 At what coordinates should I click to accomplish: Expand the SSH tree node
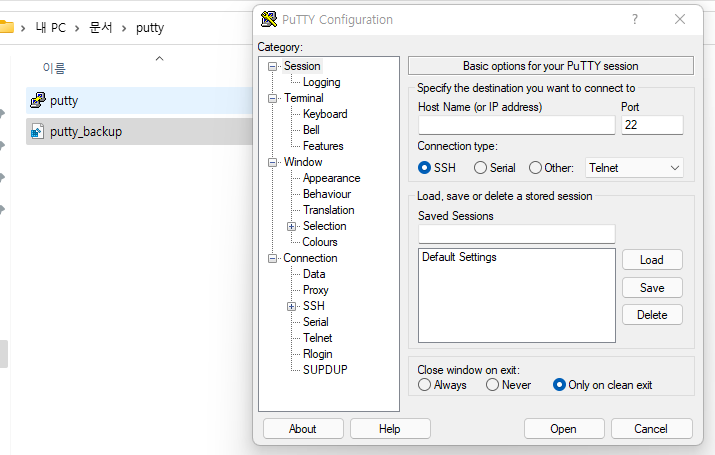(291, 306)
